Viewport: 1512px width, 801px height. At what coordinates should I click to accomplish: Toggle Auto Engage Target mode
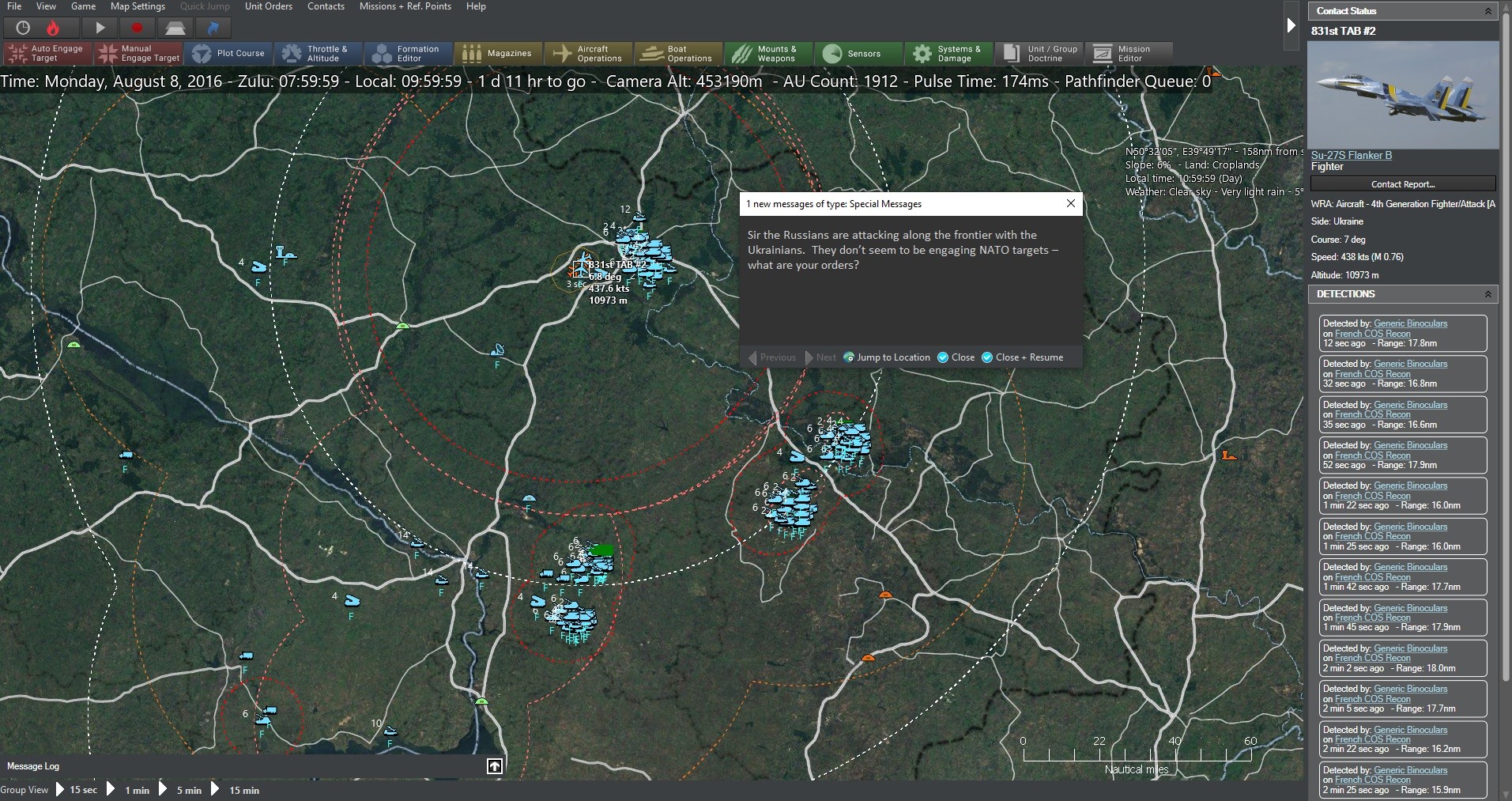tap(46, 53)
